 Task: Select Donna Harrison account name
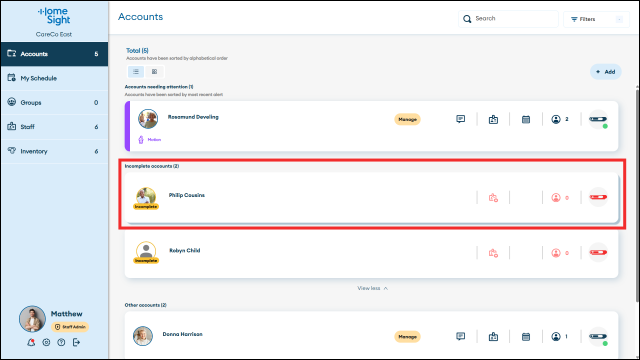click(x=182, y=334)
